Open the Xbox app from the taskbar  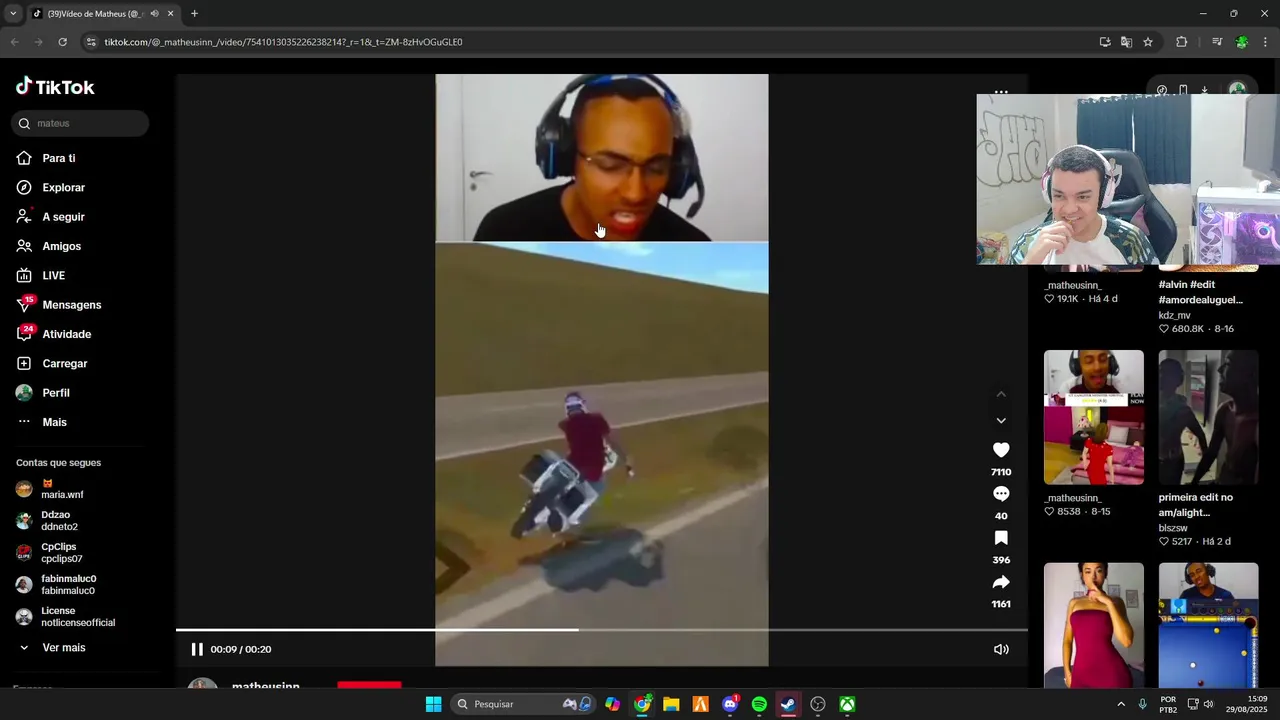pyautogui.click(x=847, y=704)
